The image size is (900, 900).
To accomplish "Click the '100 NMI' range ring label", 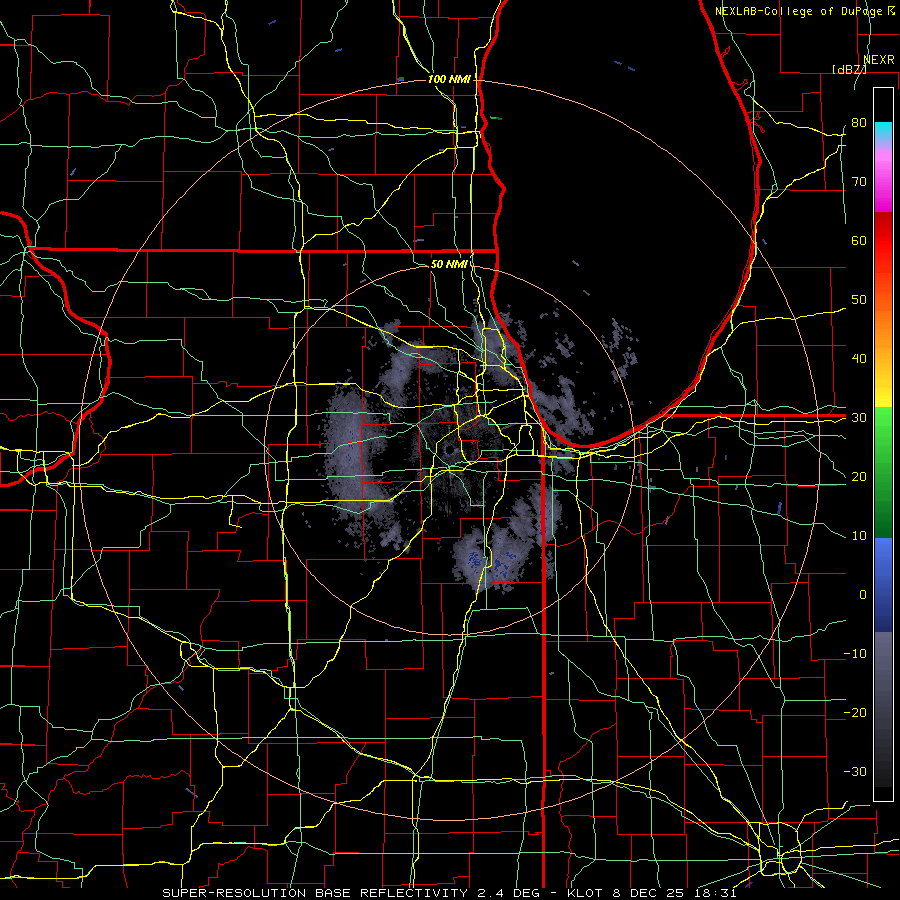I will coord(449,79).
